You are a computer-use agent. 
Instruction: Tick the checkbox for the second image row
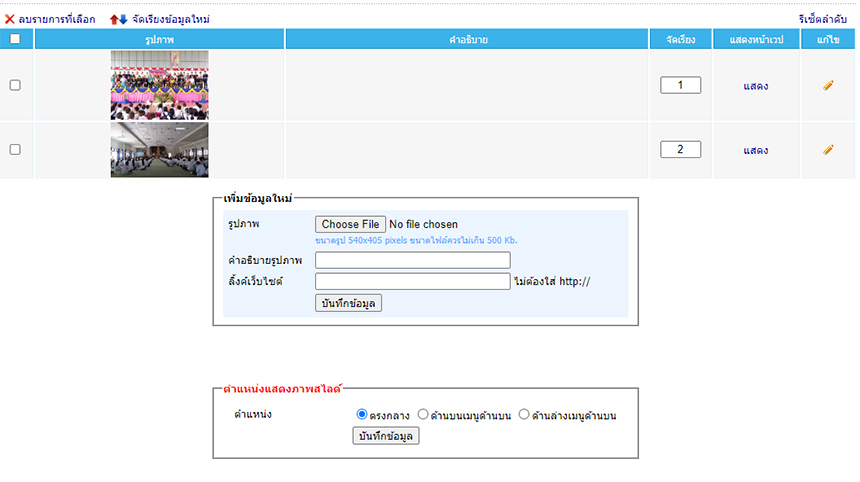[x=15, y=149]
